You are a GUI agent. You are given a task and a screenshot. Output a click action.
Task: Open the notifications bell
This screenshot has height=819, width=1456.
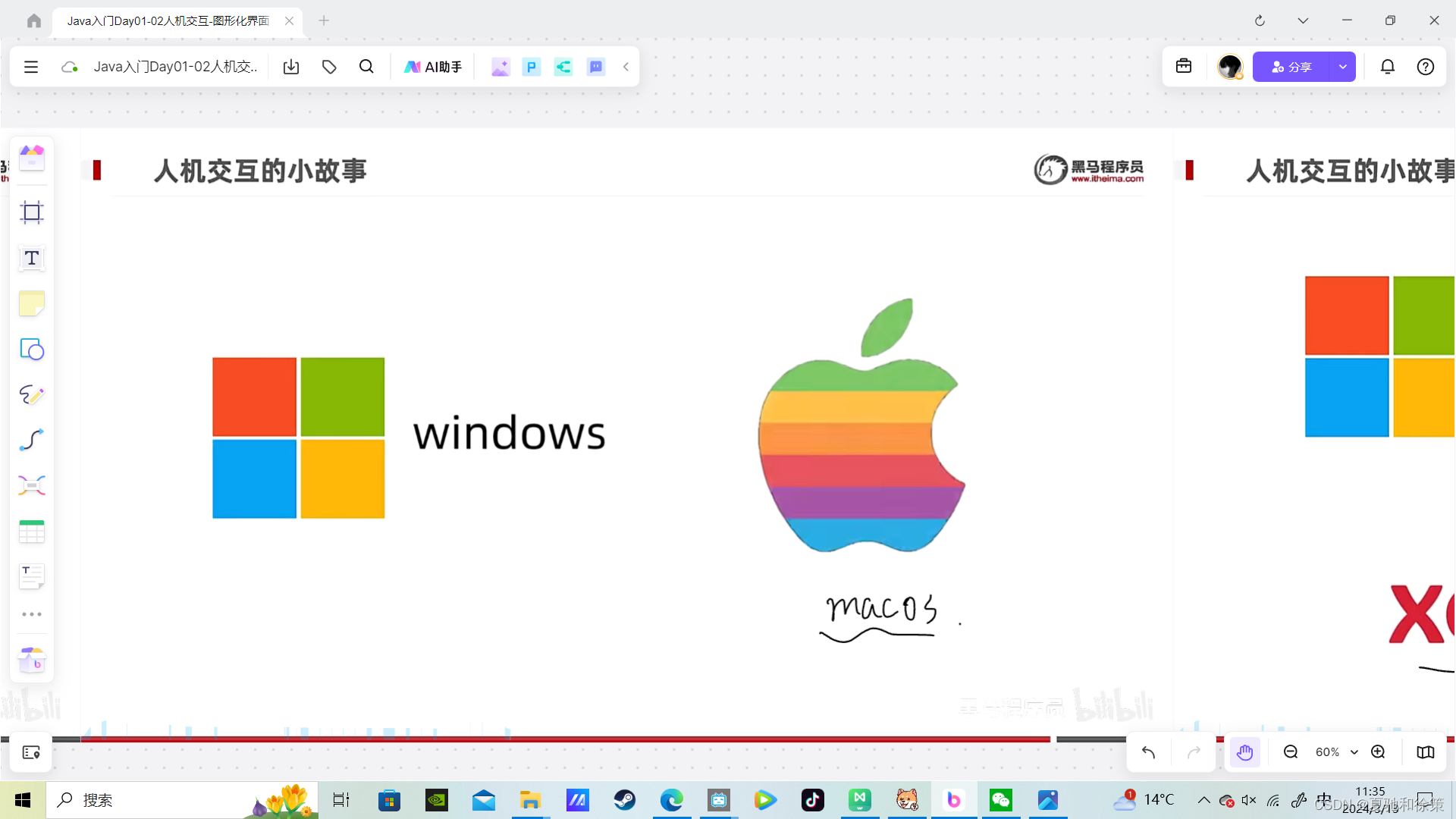tap(1387, 66)
